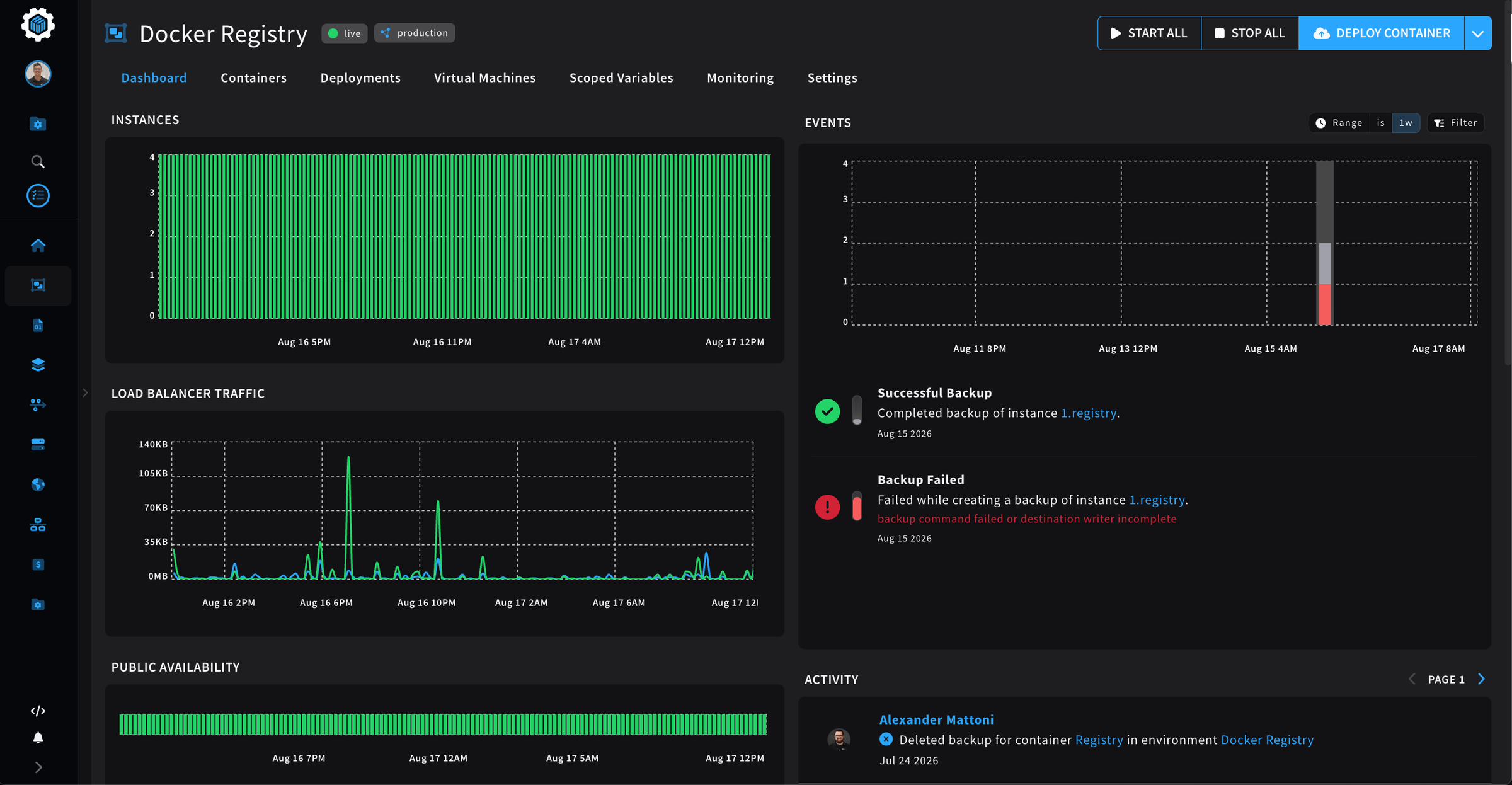Go to the previous activity page
This screenshot has height=785, width=1512.
[1412, 679]
